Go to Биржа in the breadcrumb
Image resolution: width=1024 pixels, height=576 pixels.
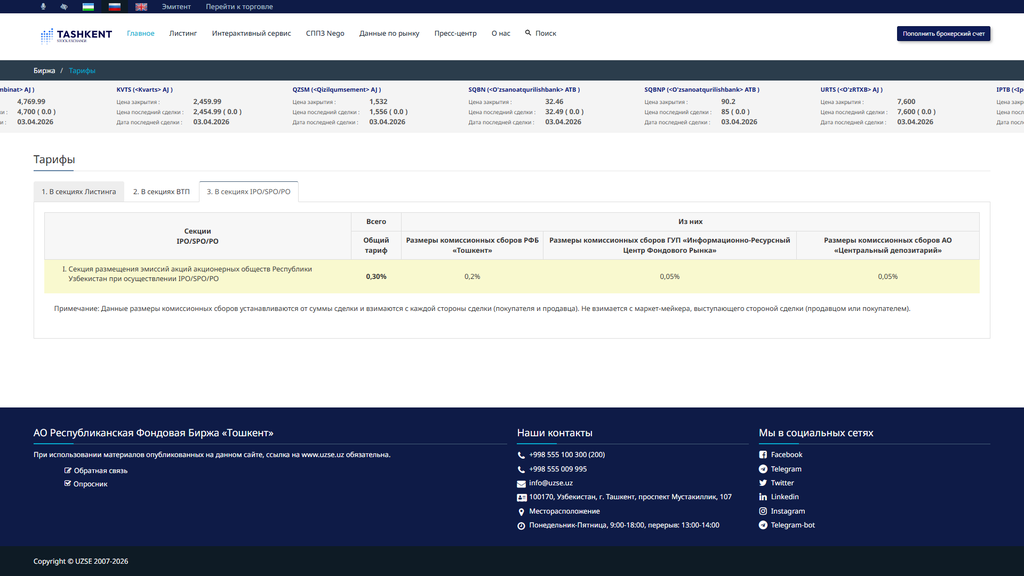click(44, 71)
